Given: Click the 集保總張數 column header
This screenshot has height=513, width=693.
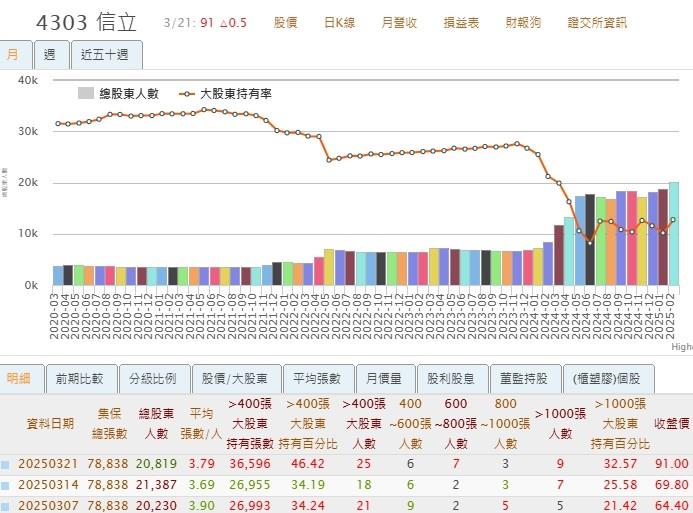Looking at the screenshot, I should click(x=109, y=423).
